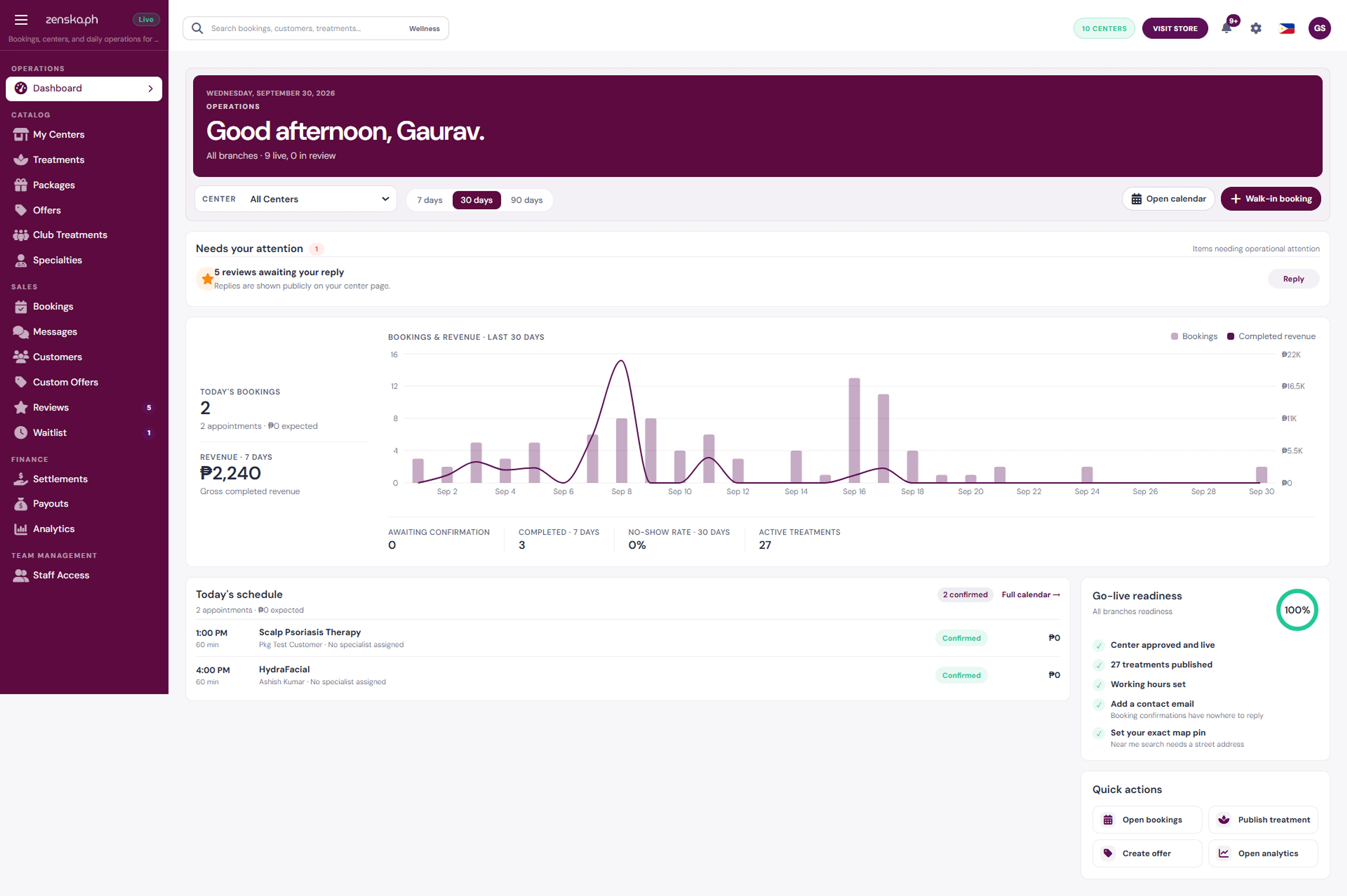
Task: Click Publish treatment quick action
Action: 1263,820
